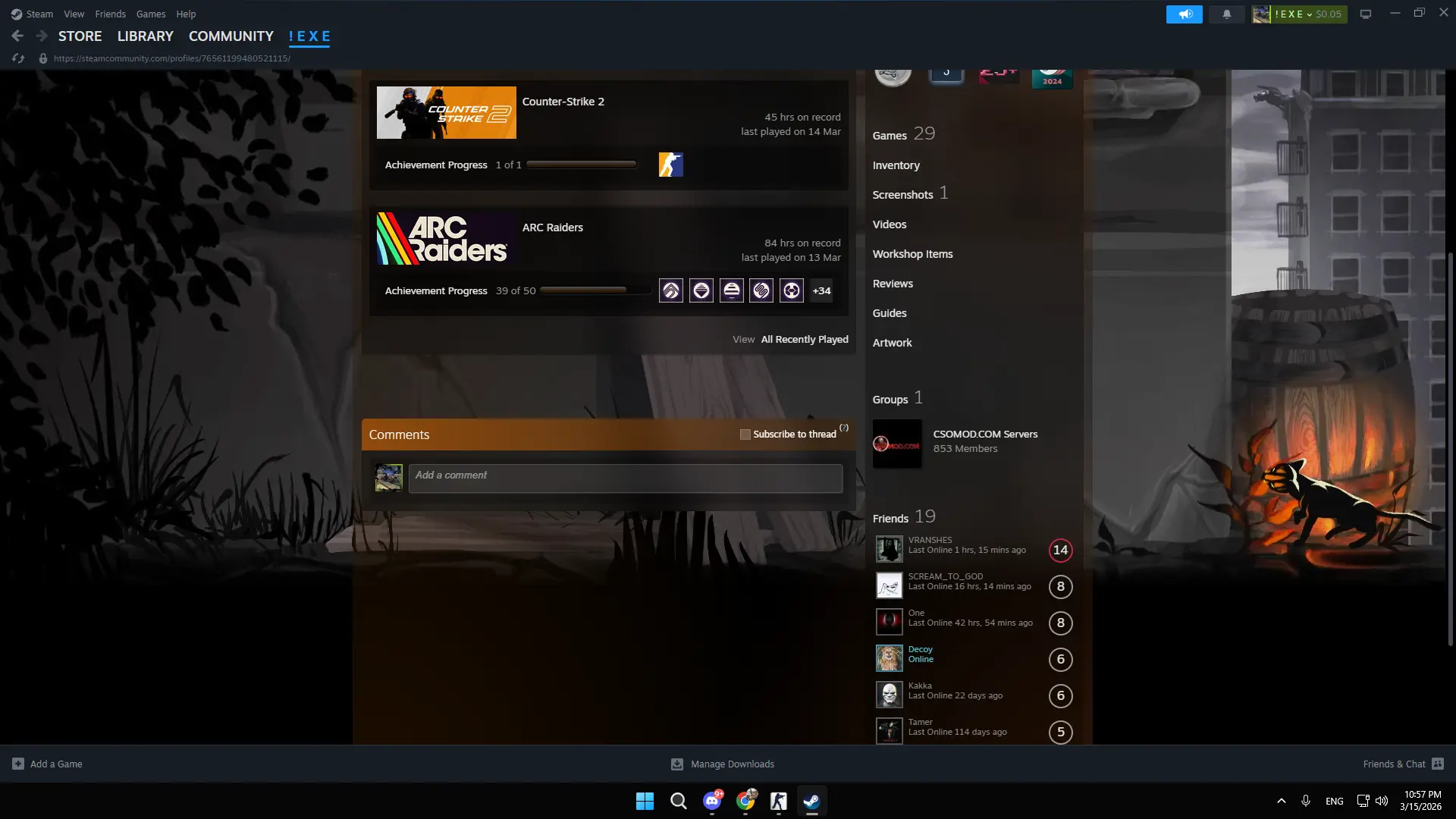Open the Windows Start menu
The image size is (1456, 819).
pos(645,801)
